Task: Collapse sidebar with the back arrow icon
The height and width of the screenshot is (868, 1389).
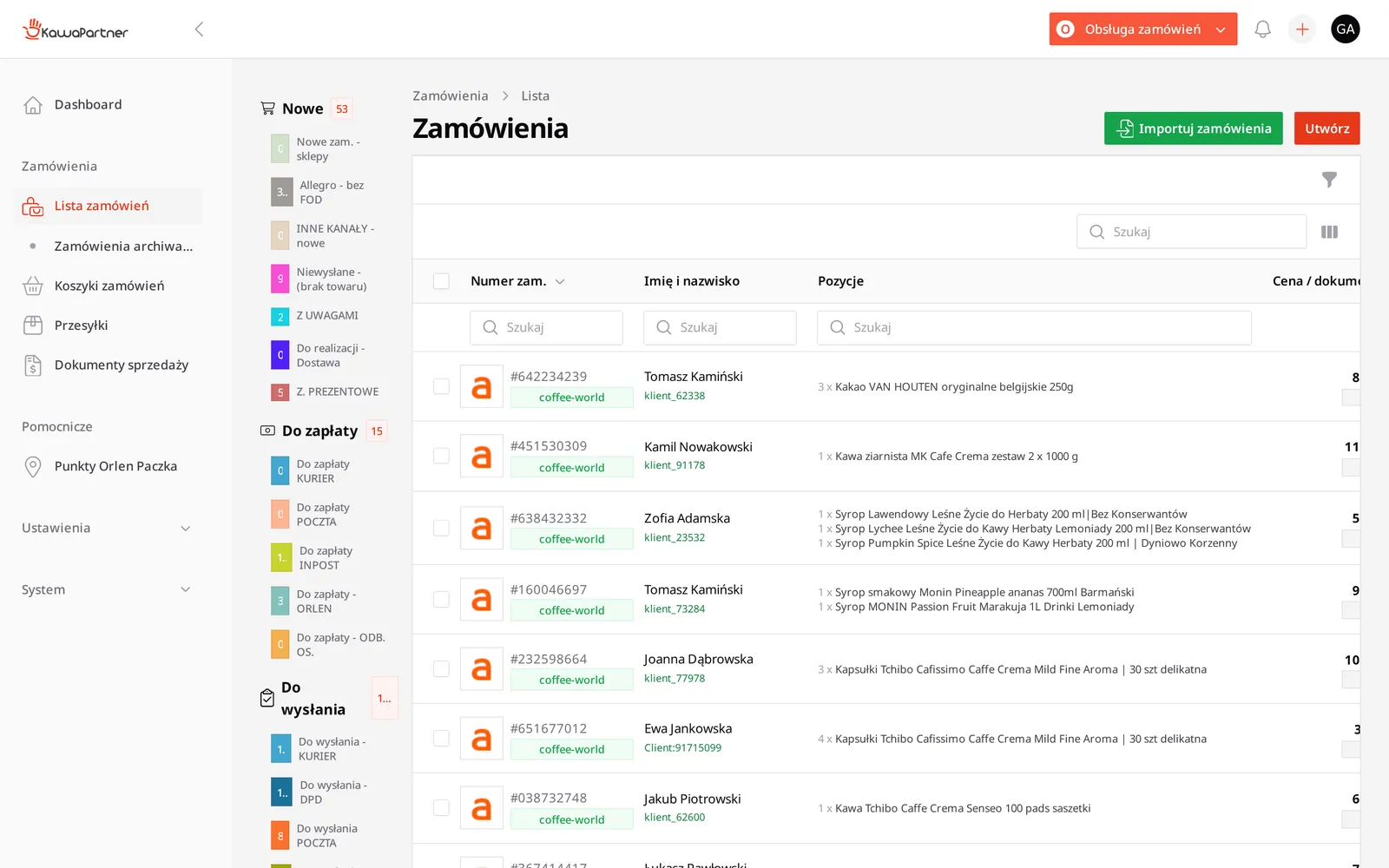Action: click(x=199, y=30)
